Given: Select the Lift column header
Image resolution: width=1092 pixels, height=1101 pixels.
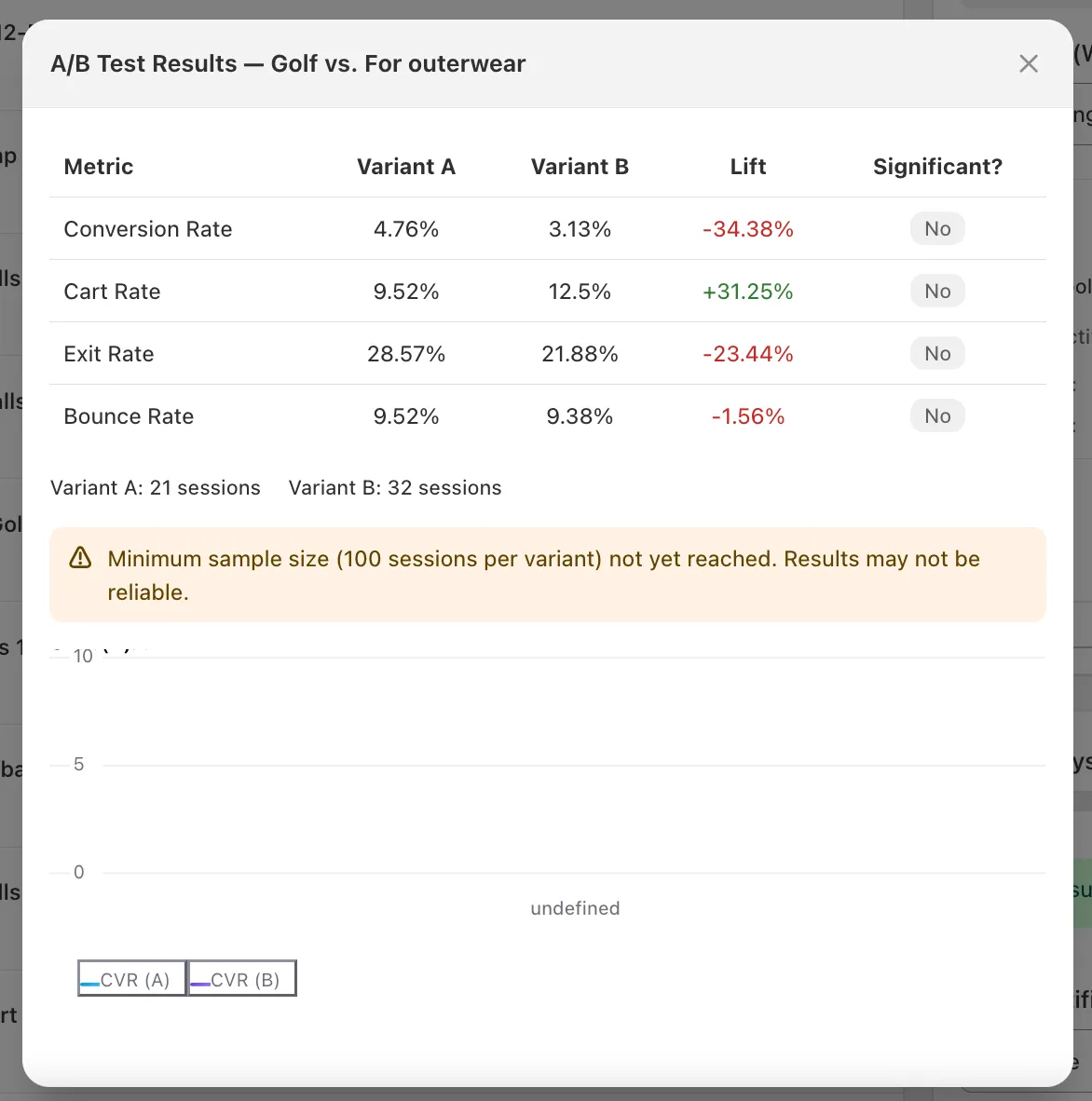Looking at the screenshot, I should coord(748,167).
